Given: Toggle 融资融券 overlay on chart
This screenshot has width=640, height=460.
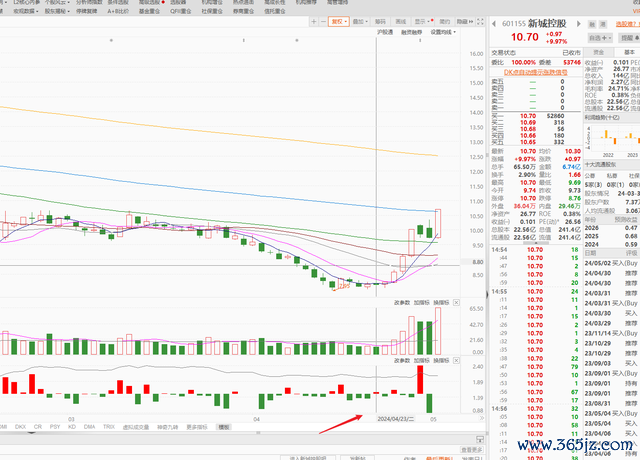Looking at the screenshot, I should pos(411,32).
